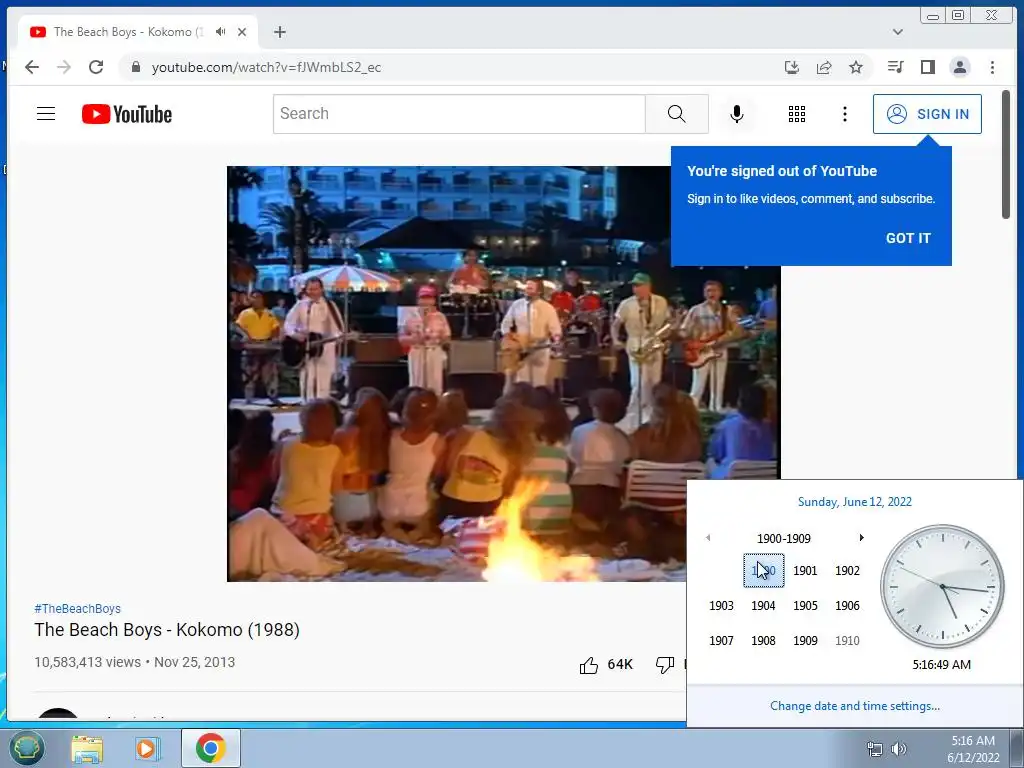1024x768 pixels.
Task: Click Show desktop strip at taskbar end
Action: 1017,748
